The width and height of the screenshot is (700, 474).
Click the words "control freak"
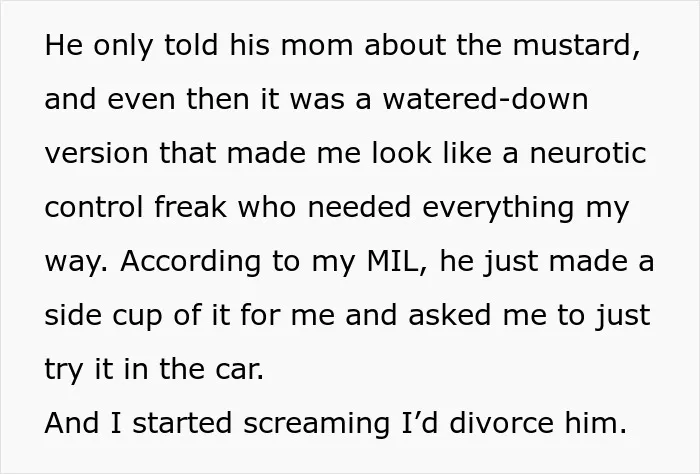[135, 207]
